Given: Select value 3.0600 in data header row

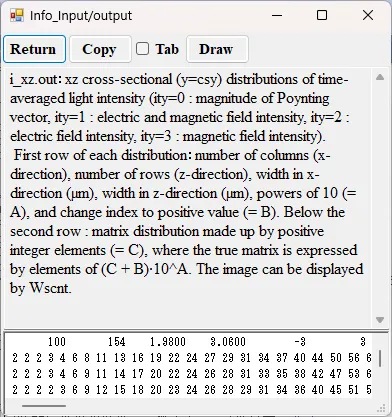Looking at the screenshot, I should tap(228, 342).
